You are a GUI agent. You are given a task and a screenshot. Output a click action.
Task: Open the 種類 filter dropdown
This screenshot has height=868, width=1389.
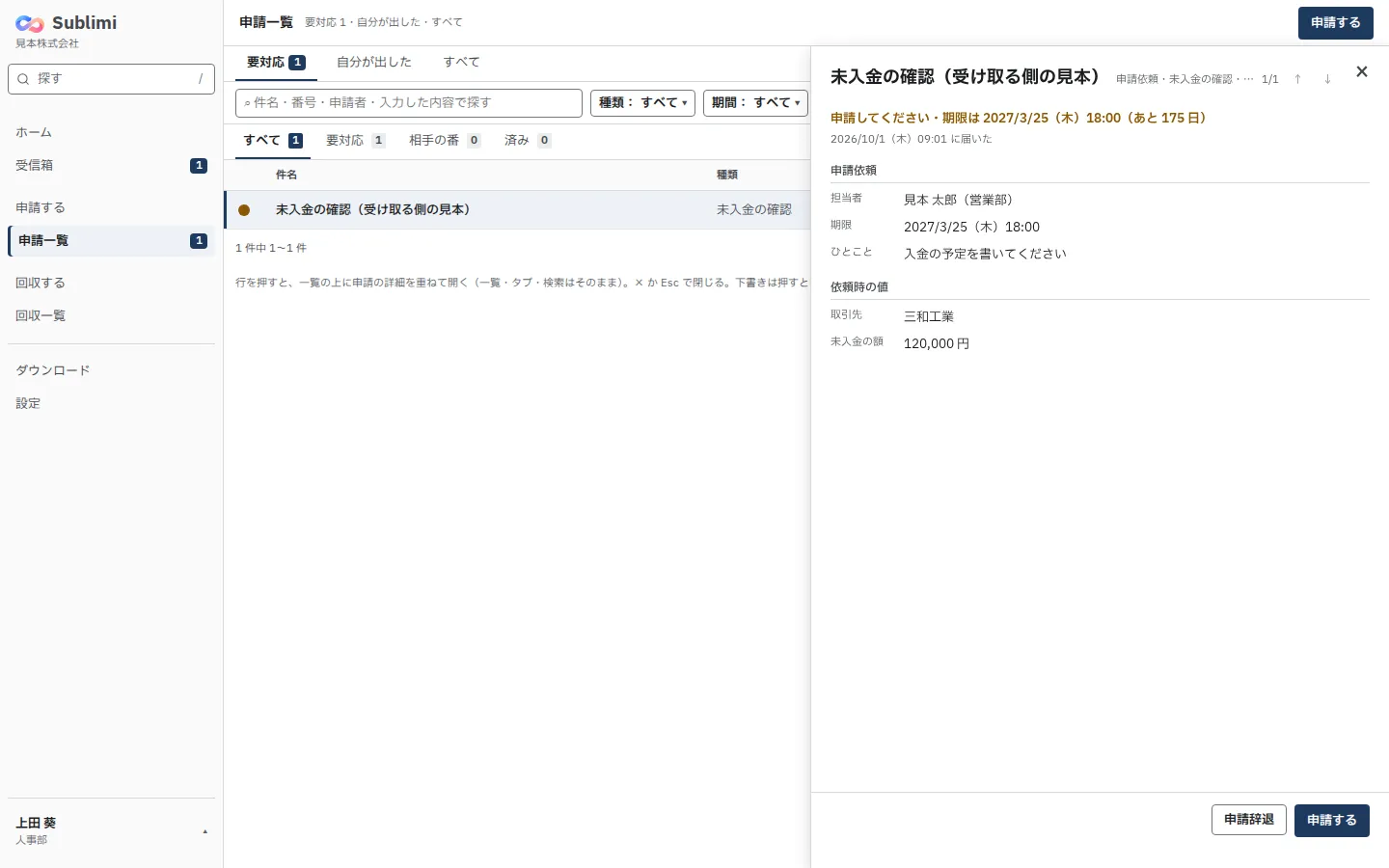(642, 102)
